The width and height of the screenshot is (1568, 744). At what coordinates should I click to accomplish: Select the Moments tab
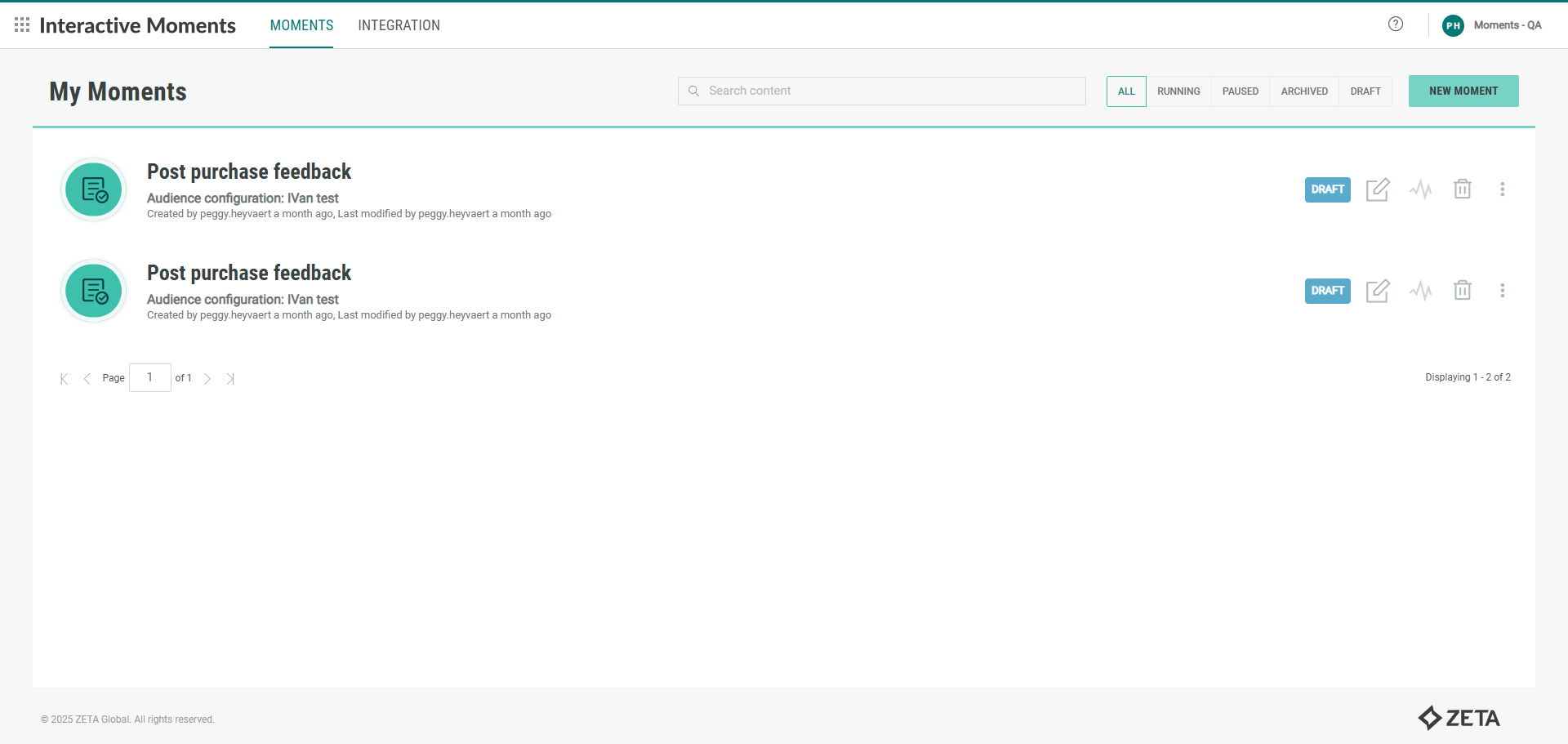(301, 25)
